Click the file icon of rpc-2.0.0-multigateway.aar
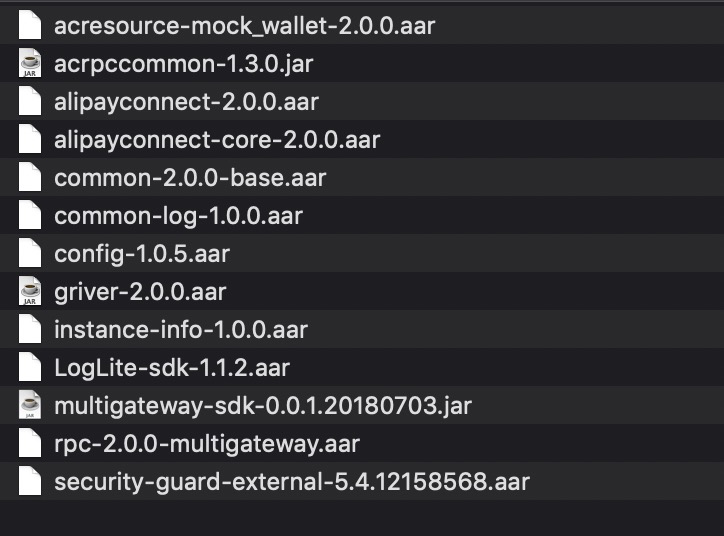The width and height of the screenshot is (724, 536). (30, 443)
